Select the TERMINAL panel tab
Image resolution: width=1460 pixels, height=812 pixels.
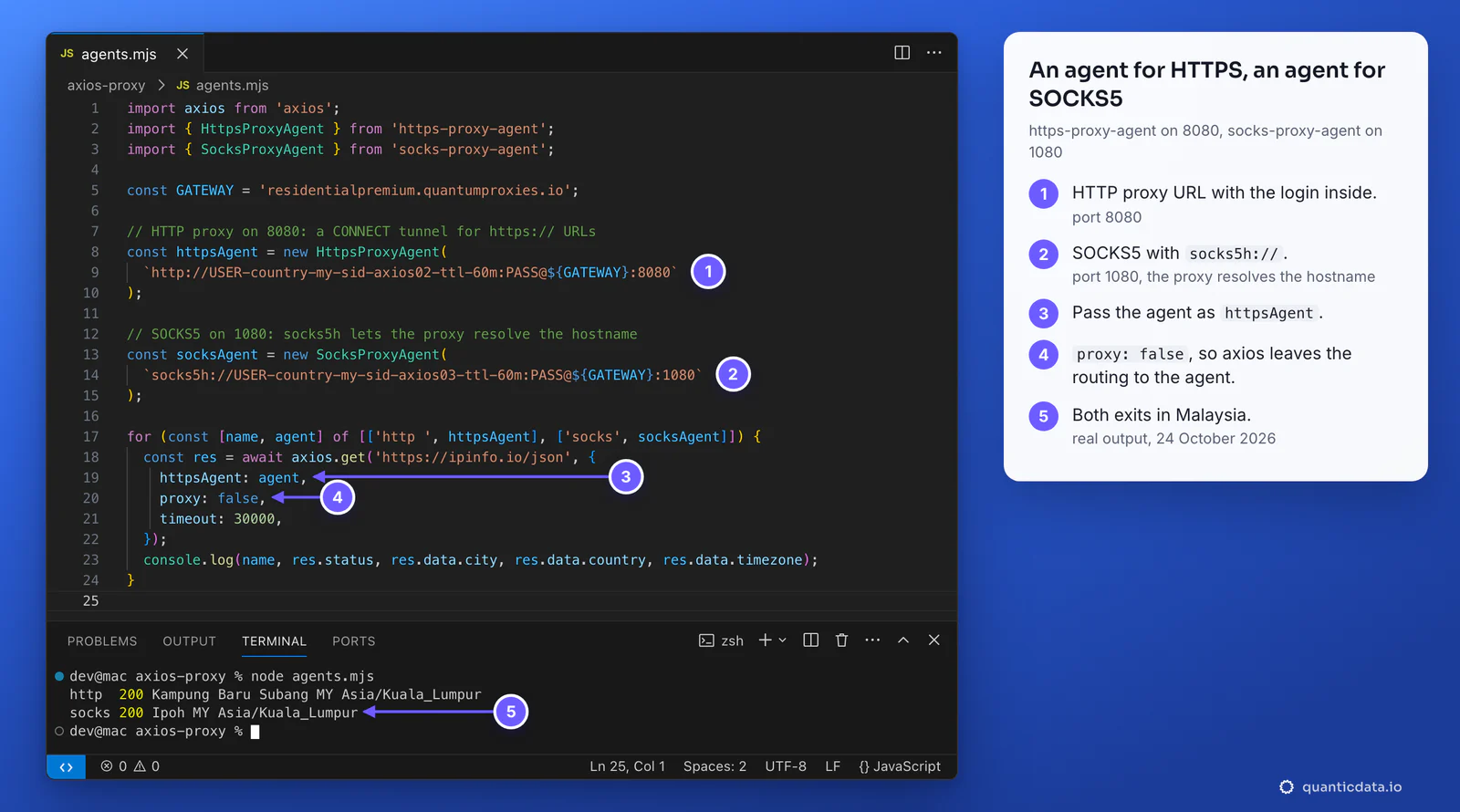coord(274,641)
